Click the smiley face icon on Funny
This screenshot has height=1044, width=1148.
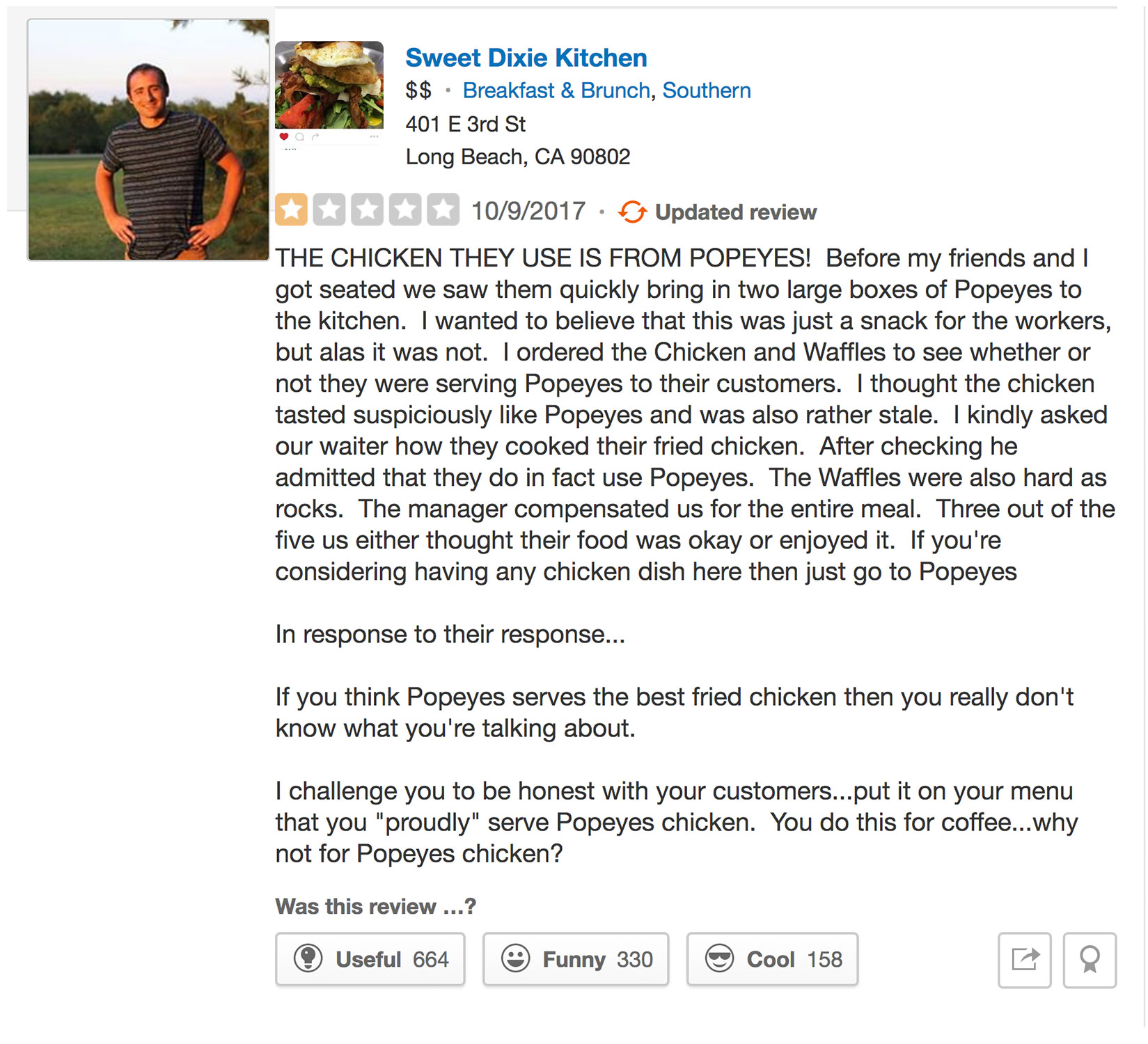(x=515, y=958)
